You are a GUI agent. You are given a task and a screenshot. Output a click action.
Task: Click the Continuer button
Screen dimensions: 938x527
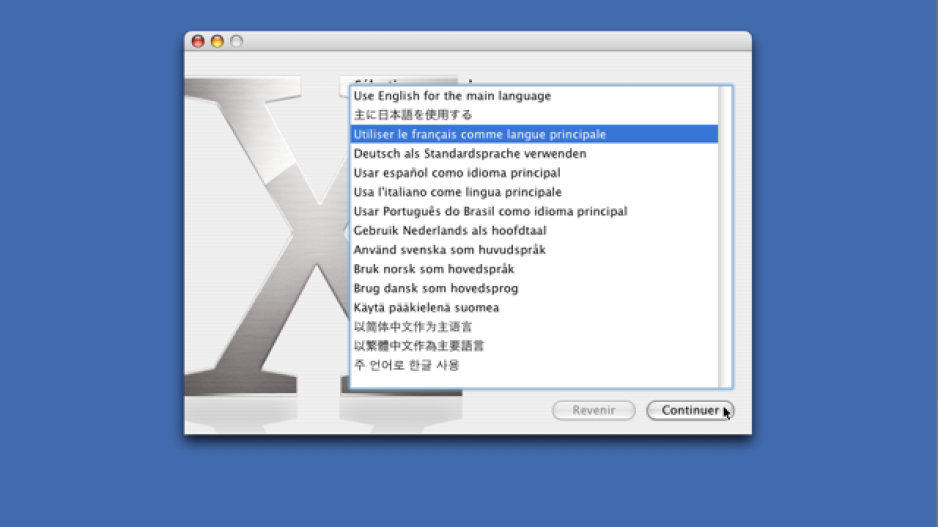(x=690, y=410)
